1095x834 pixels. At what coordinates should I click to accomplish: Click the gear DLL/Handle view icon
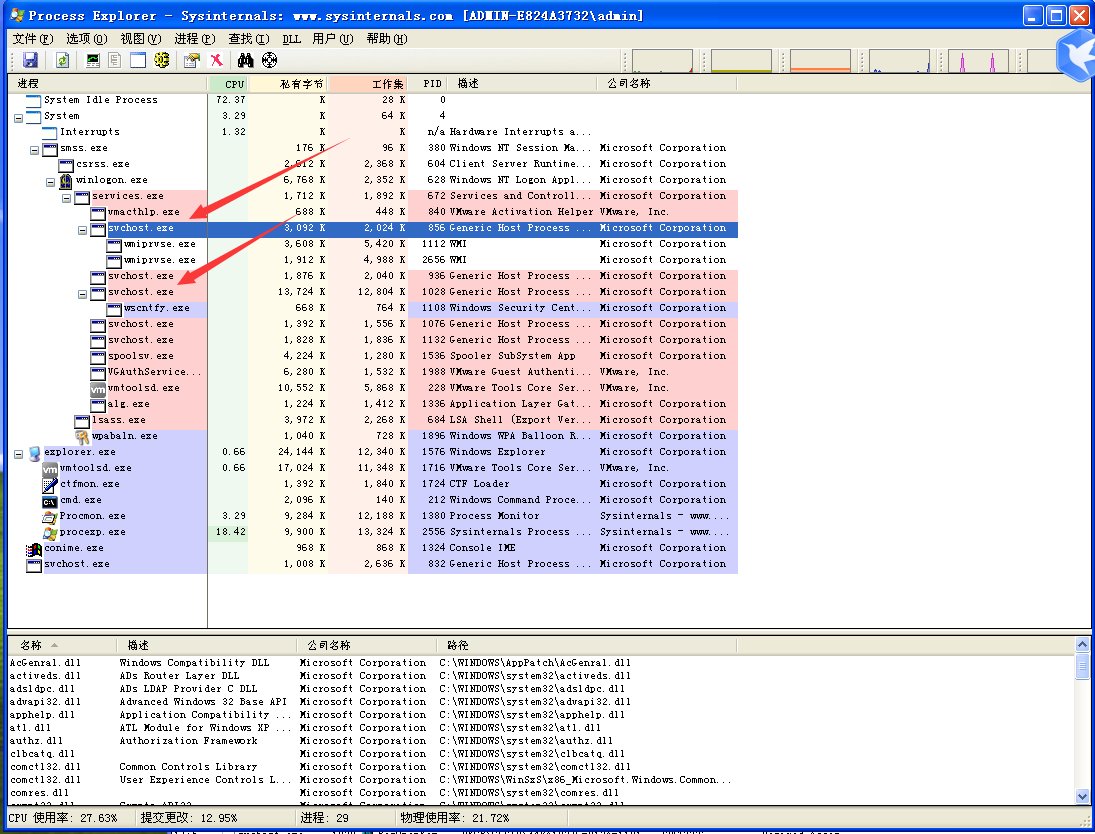point(162,60)
